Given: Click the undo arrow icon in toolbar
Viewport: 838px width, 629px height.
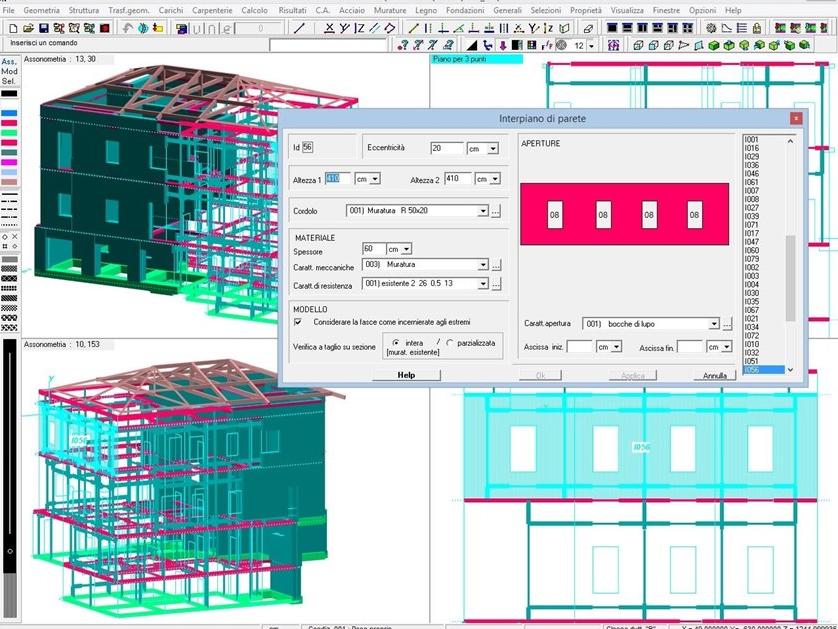Looking at the screenshot, I should point(130,28).
